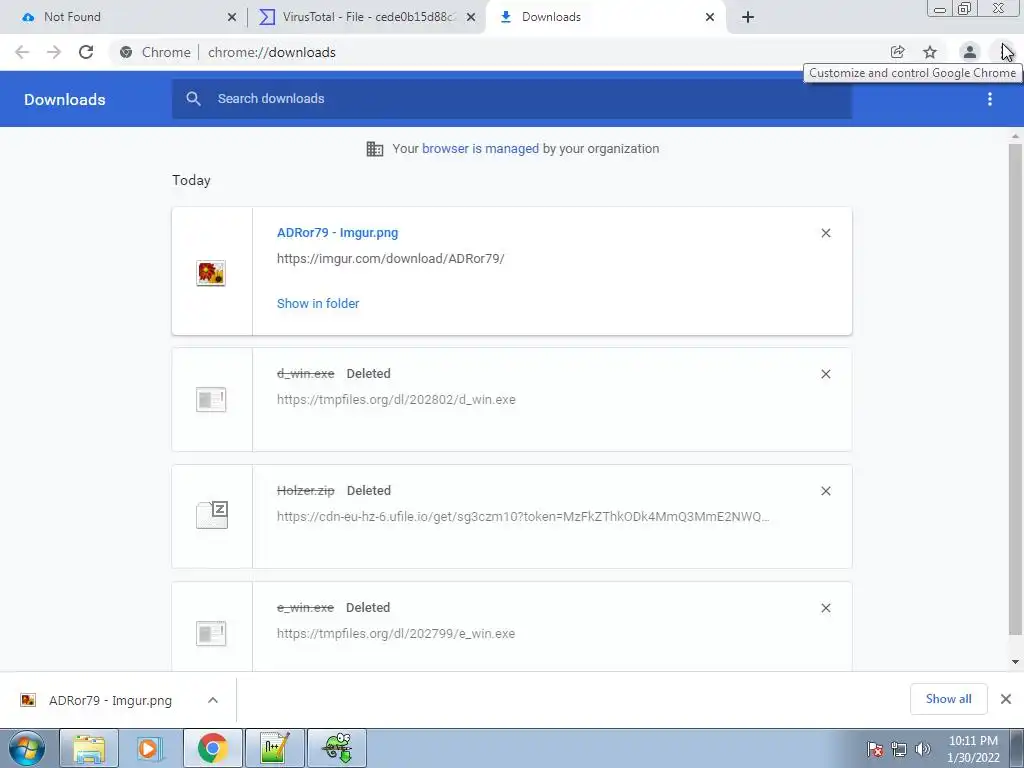1024x768 pixels.
Task: Click the share this page icon
Action: (x=897, y=52)
